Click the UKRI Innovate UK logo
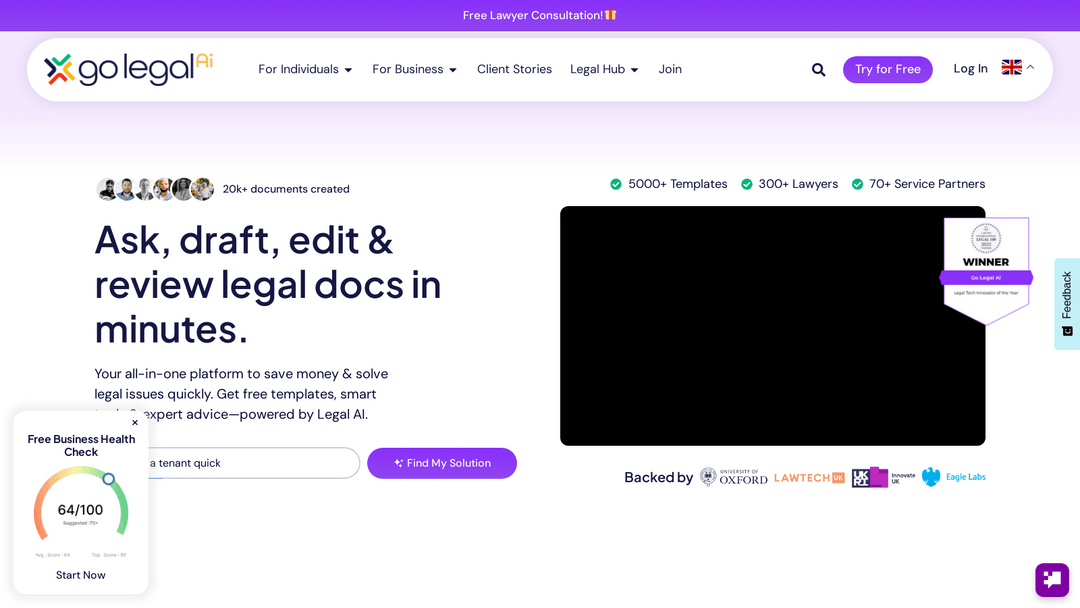1080x608 pixels. pyautogui.click(x=884, y=477)
